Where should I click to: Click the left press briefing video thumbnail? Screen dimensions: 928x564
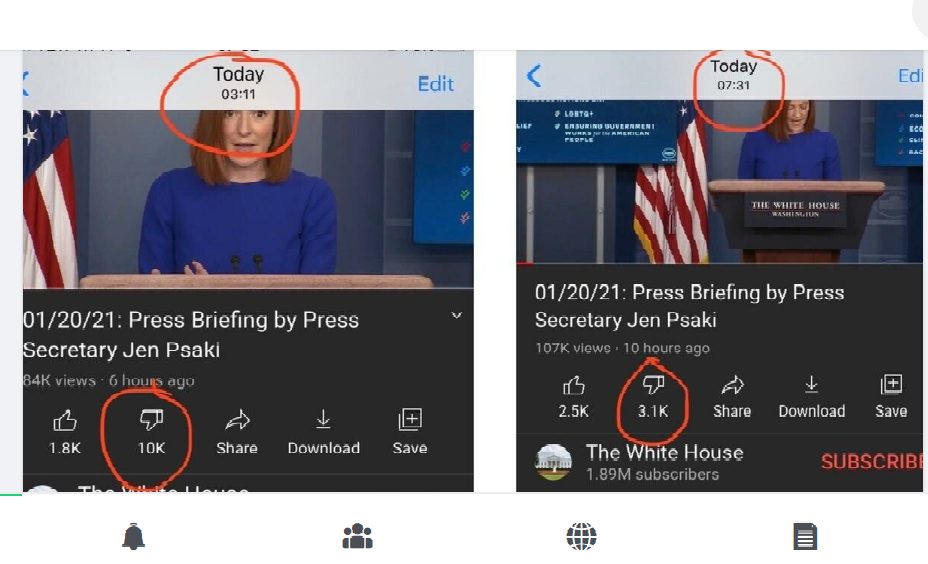248,199
